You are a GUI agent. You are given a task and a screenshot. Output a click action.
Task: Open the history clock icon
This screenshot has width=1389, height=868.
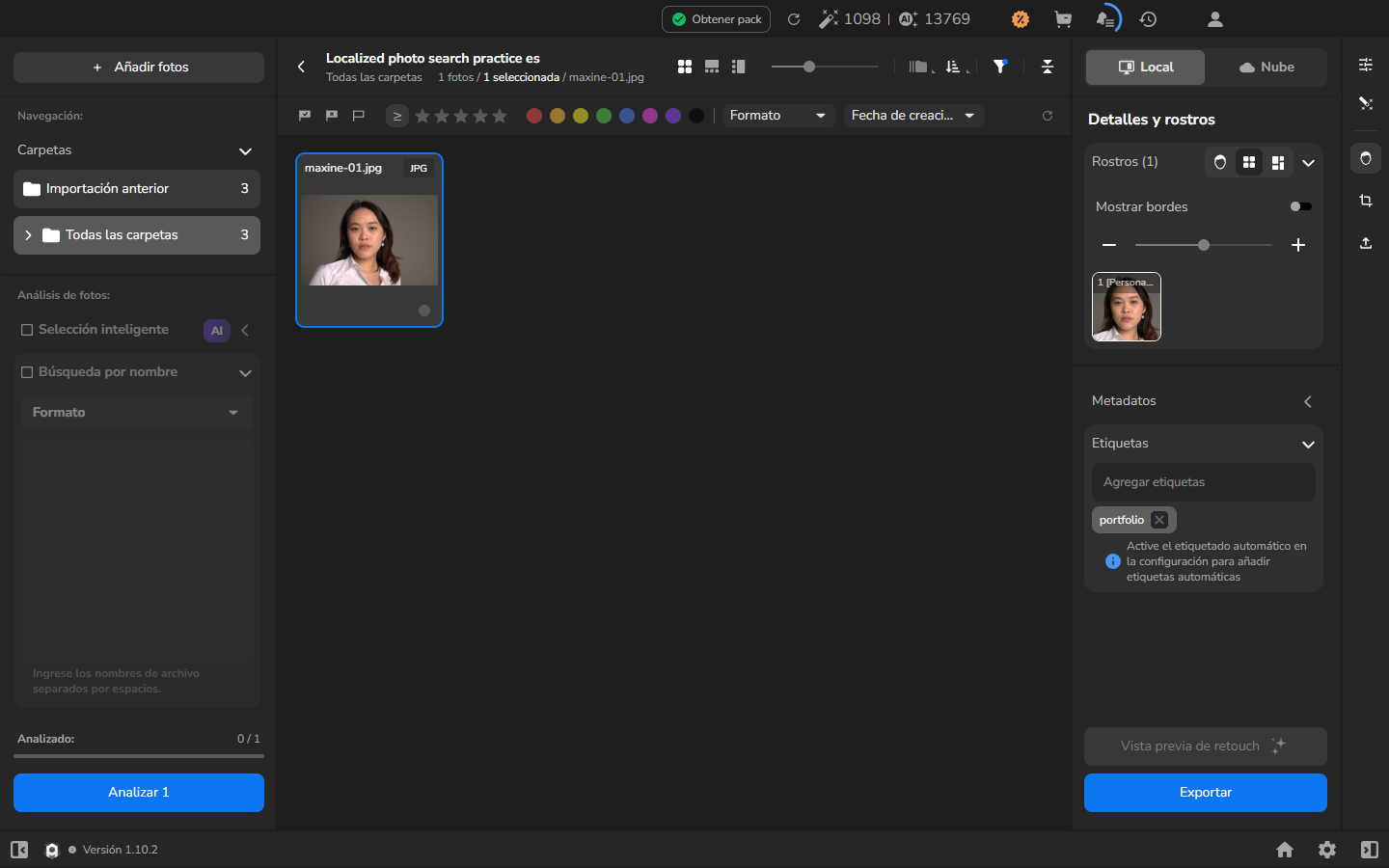click(1148, 19)
